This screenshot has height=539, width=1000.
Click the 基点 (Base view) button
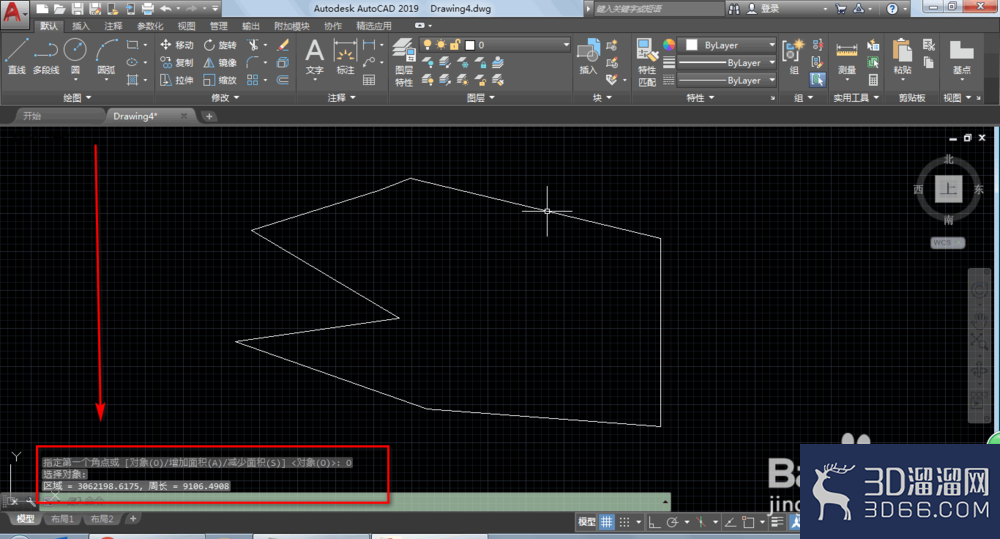coord(960,57)
